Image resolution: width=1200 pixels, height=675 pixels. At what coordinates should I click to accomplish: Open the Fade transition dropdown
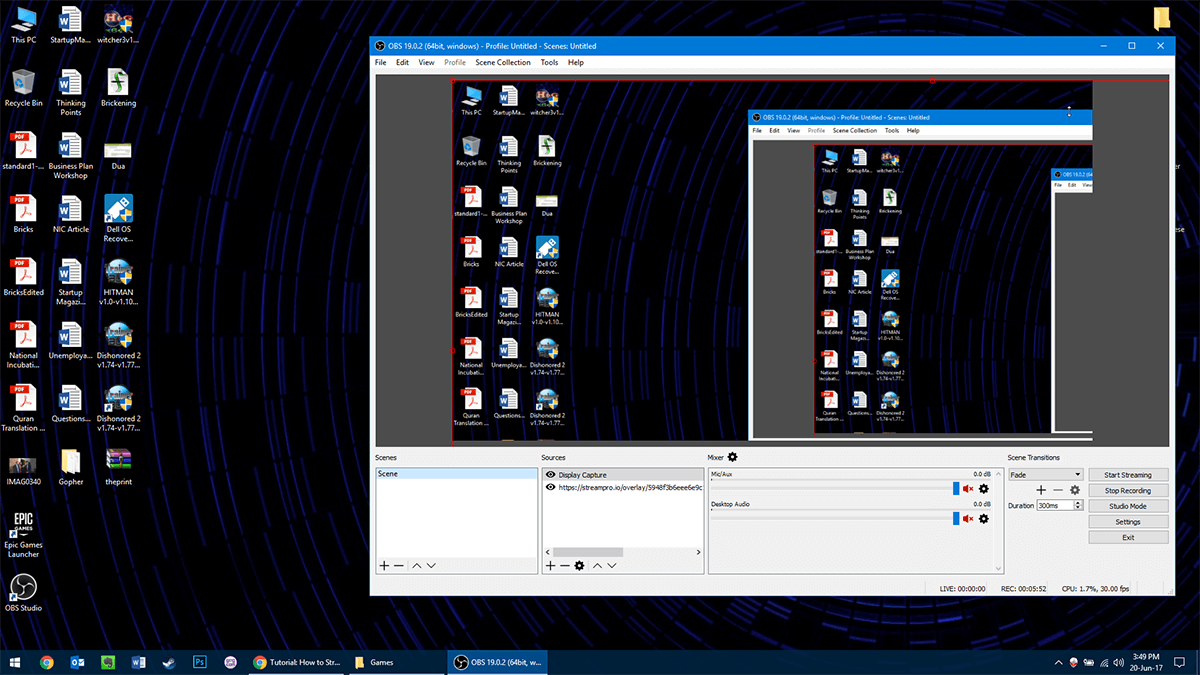coord(1046,475)
